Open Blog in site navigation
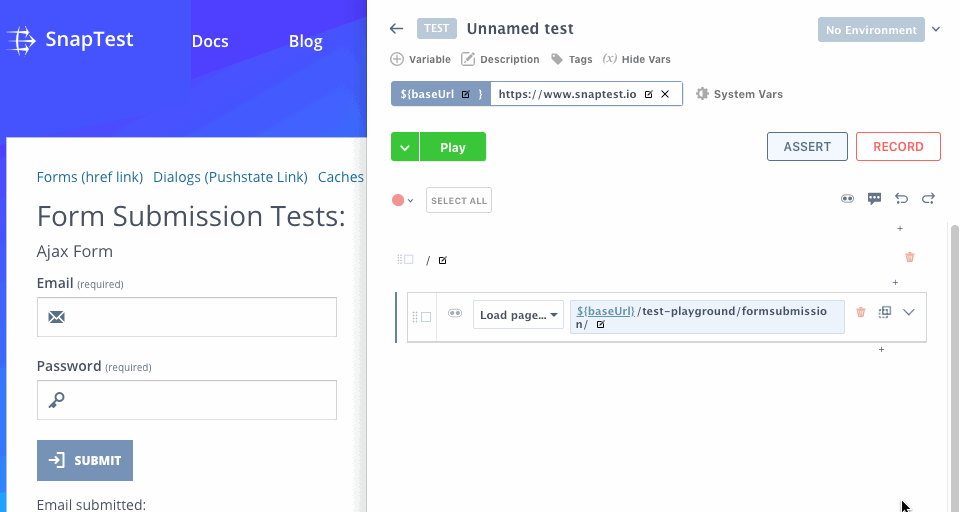Viewport: 960px width, 512px height. pos(306,41)
